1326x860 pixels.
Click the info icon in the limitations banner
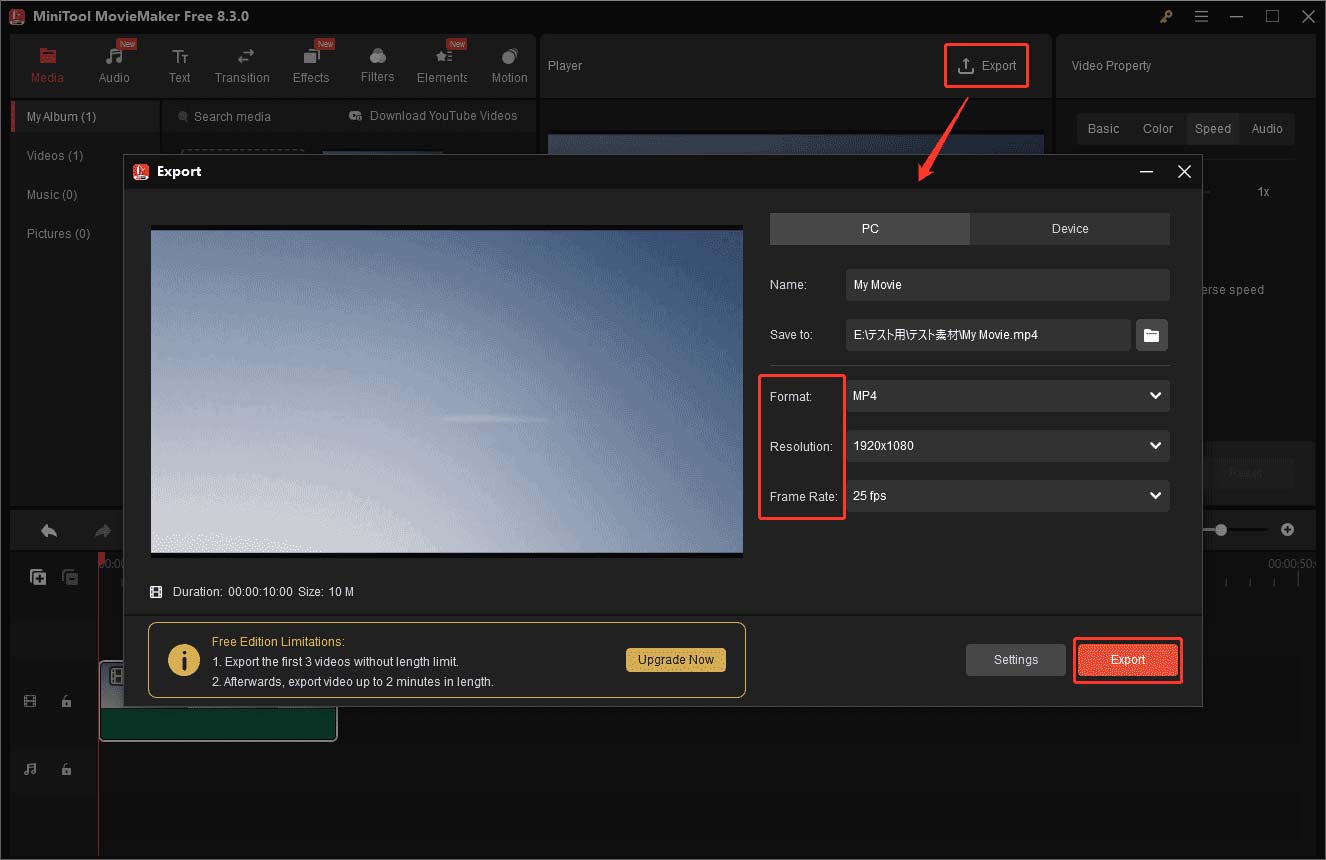point(184,660)
